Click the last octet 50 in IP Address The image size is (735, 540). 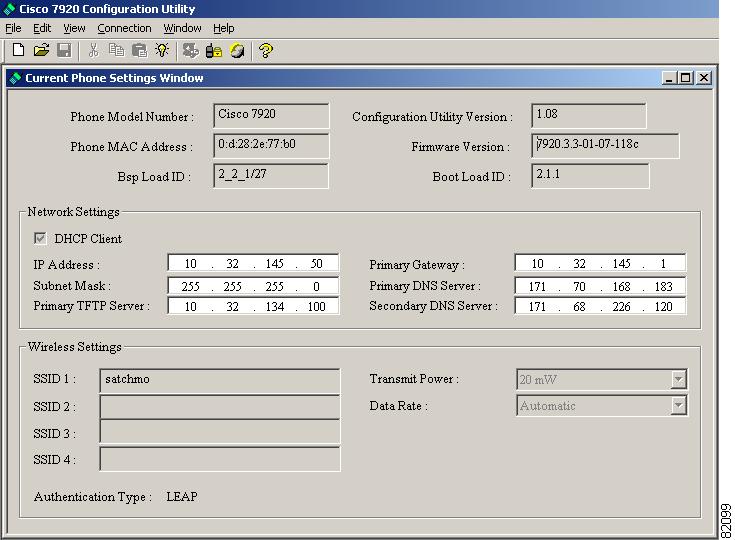(x=317, y=263)
